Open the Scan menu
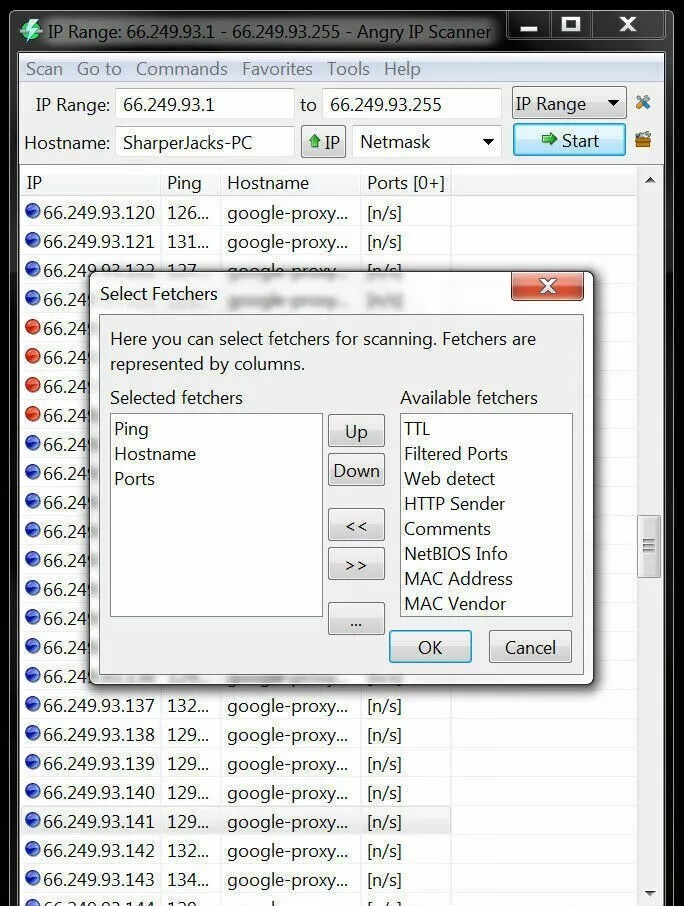Screen dimensions: 684x906 pyautogui.click(x=44, y=69)
